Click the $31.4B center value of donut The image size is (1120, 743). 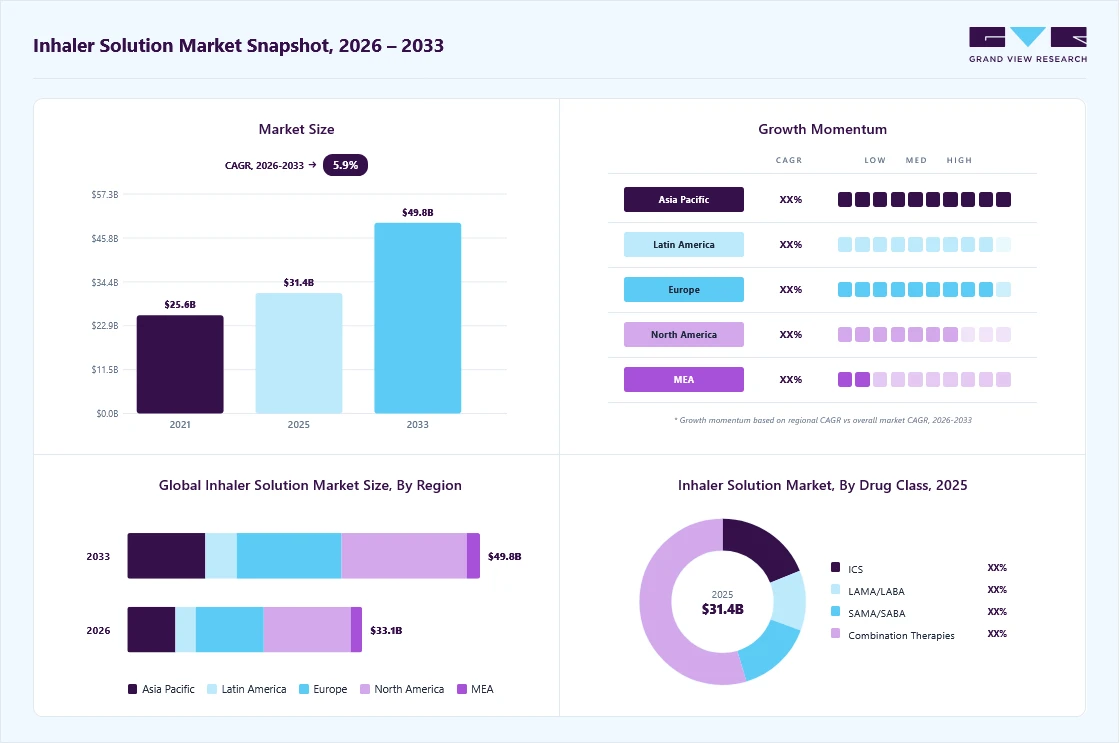point(723,609)
